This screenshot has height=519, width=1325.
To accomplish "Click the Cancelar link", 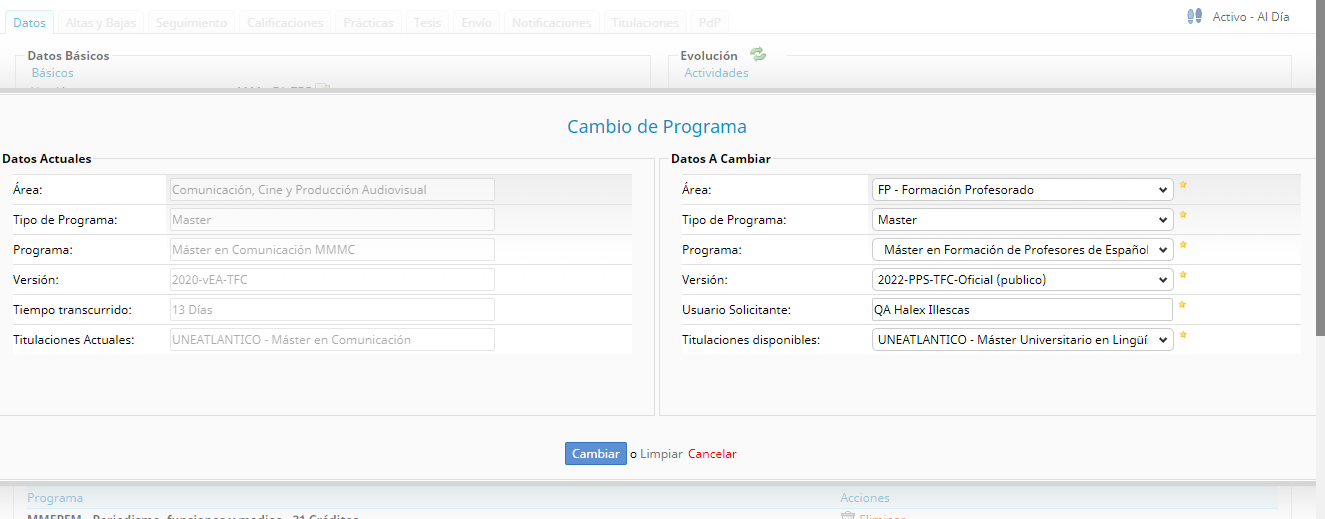I will [712, 454].
